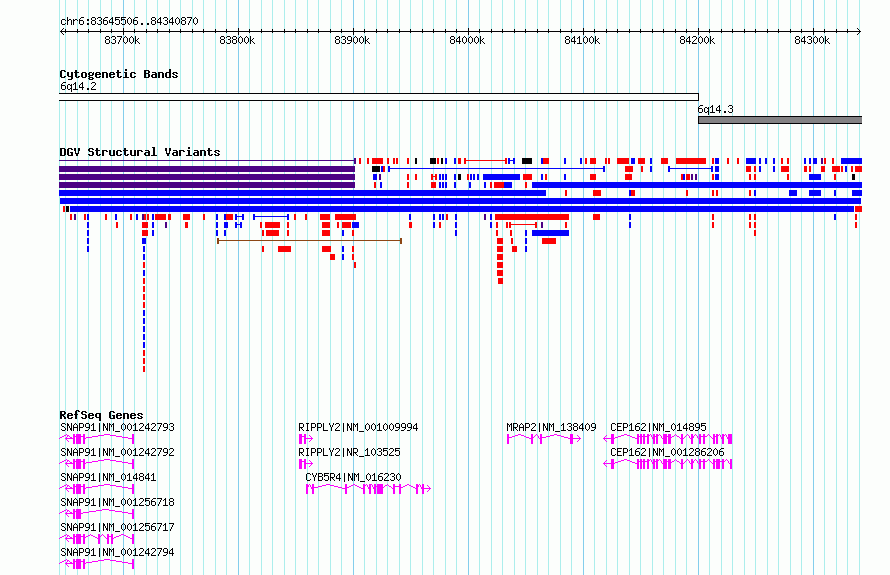
Task: Click the tall dashed blue-red variant column
Action: coord(144,307)
